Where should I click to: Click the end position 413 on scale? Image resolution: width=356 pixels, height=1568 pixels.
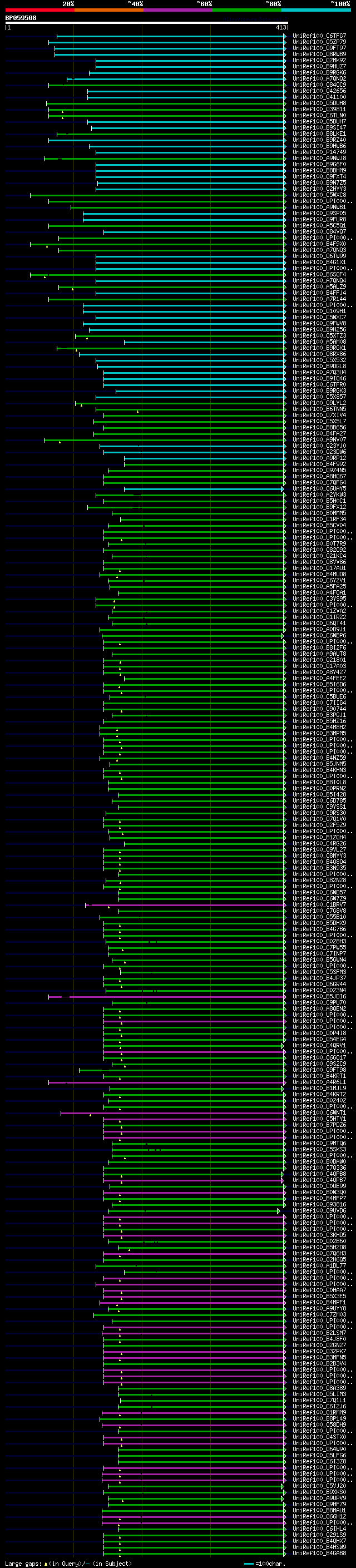[280, 27]
